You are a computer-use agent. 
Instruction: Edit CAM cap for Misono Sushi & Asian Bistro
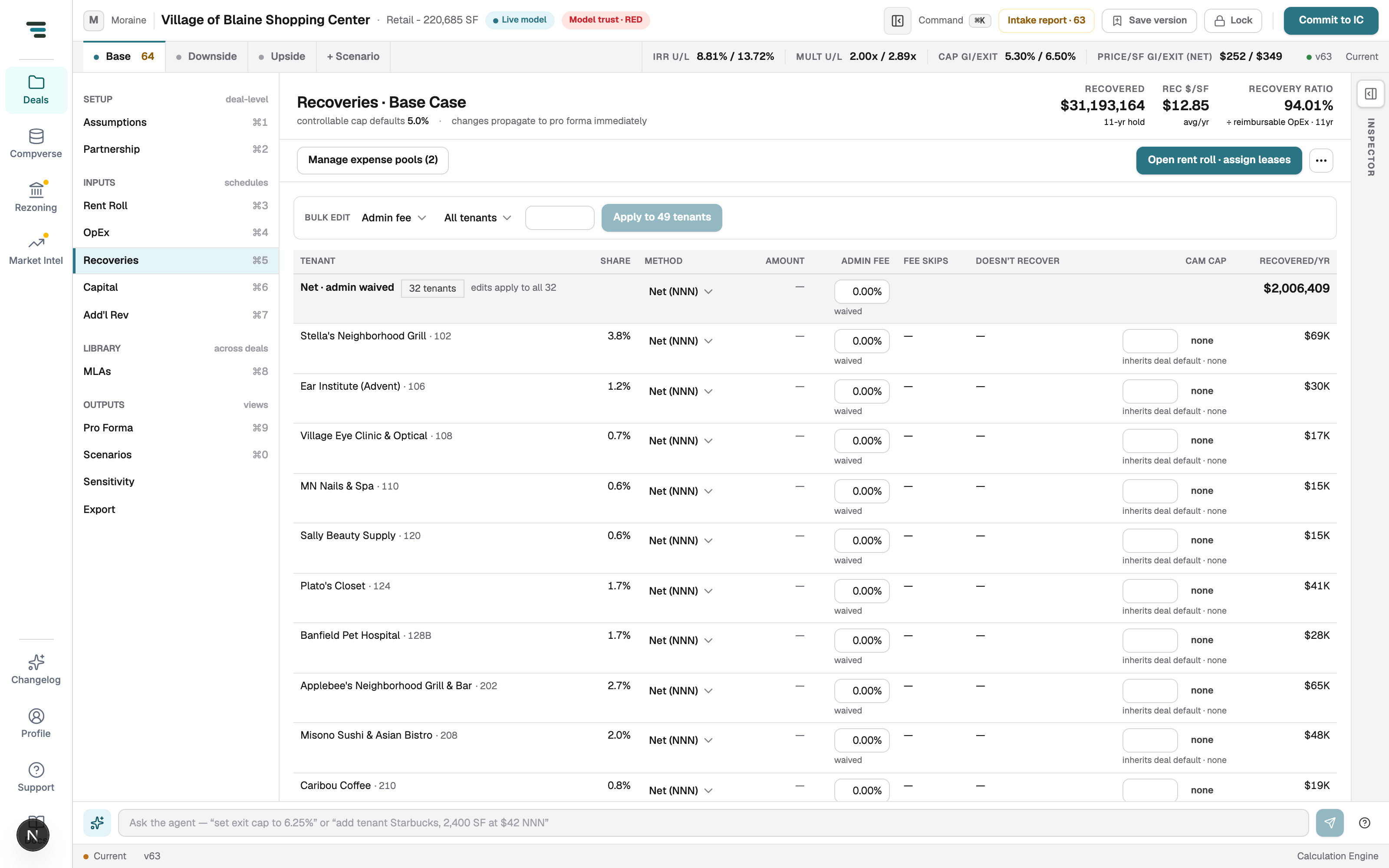(x=1150, y=740)
